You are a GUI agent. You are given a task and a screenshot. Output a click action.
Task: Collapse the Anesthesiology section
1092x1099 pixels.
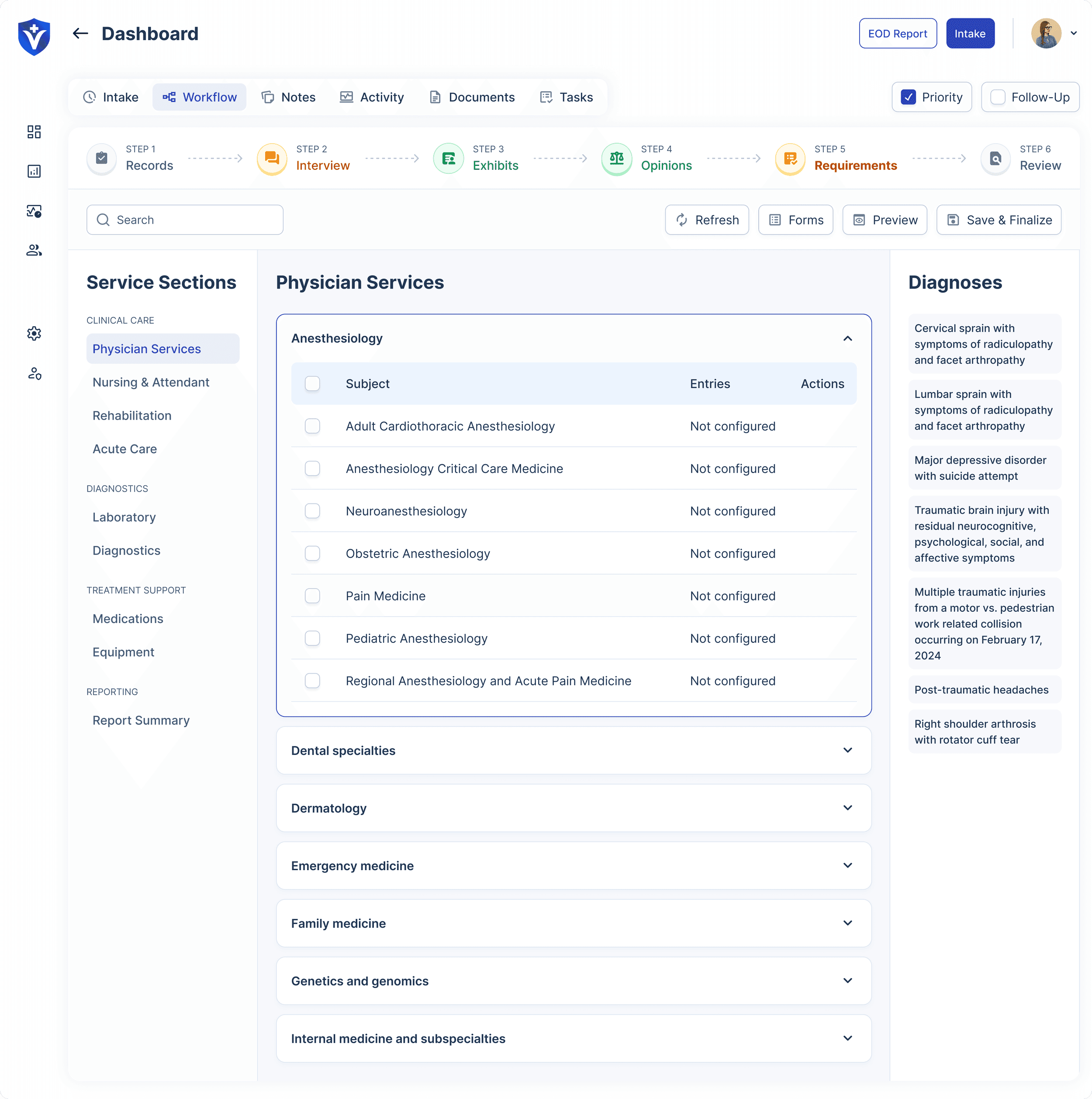[847, 338]
